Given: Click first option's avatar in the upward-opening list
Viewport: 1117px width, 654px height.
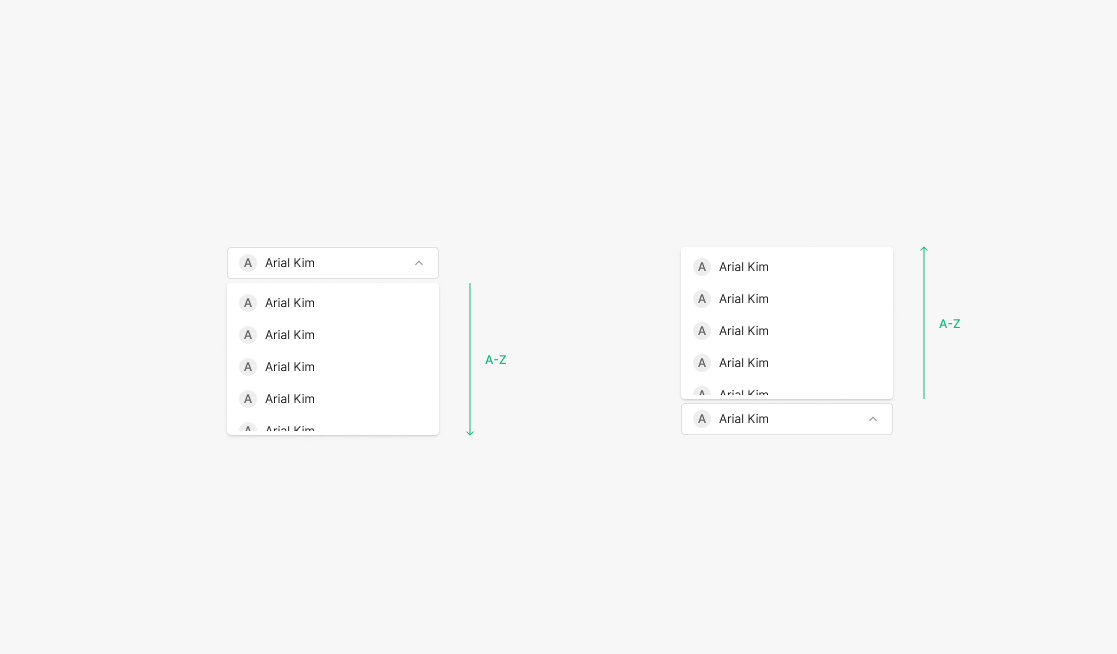Looking at the screenshot, I should (x=702, y=267).
